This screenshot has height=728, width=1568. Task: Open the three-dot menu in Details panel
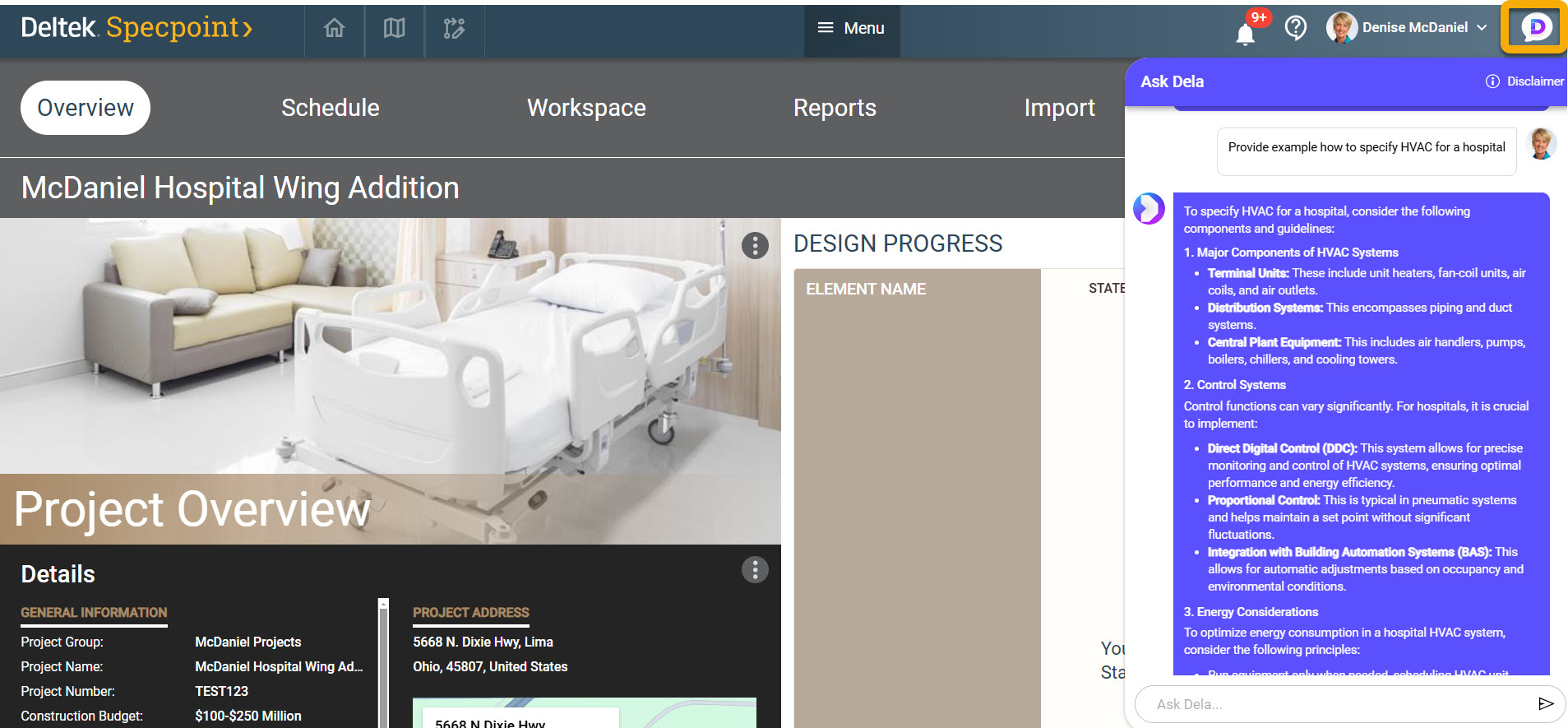(x=754, y=570)
